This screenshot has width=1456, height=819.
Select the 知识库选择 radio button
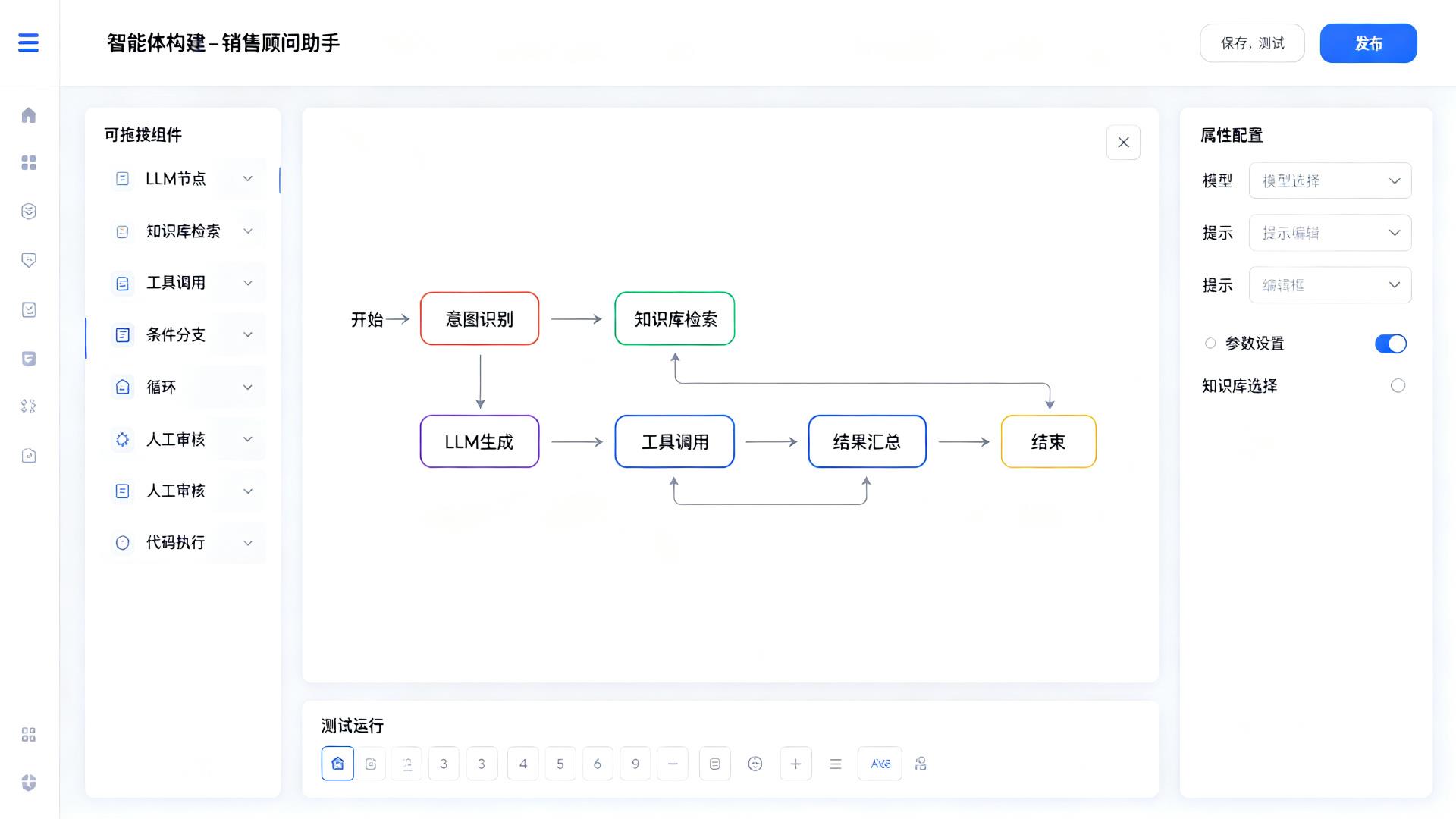(x=1398, y=386)
